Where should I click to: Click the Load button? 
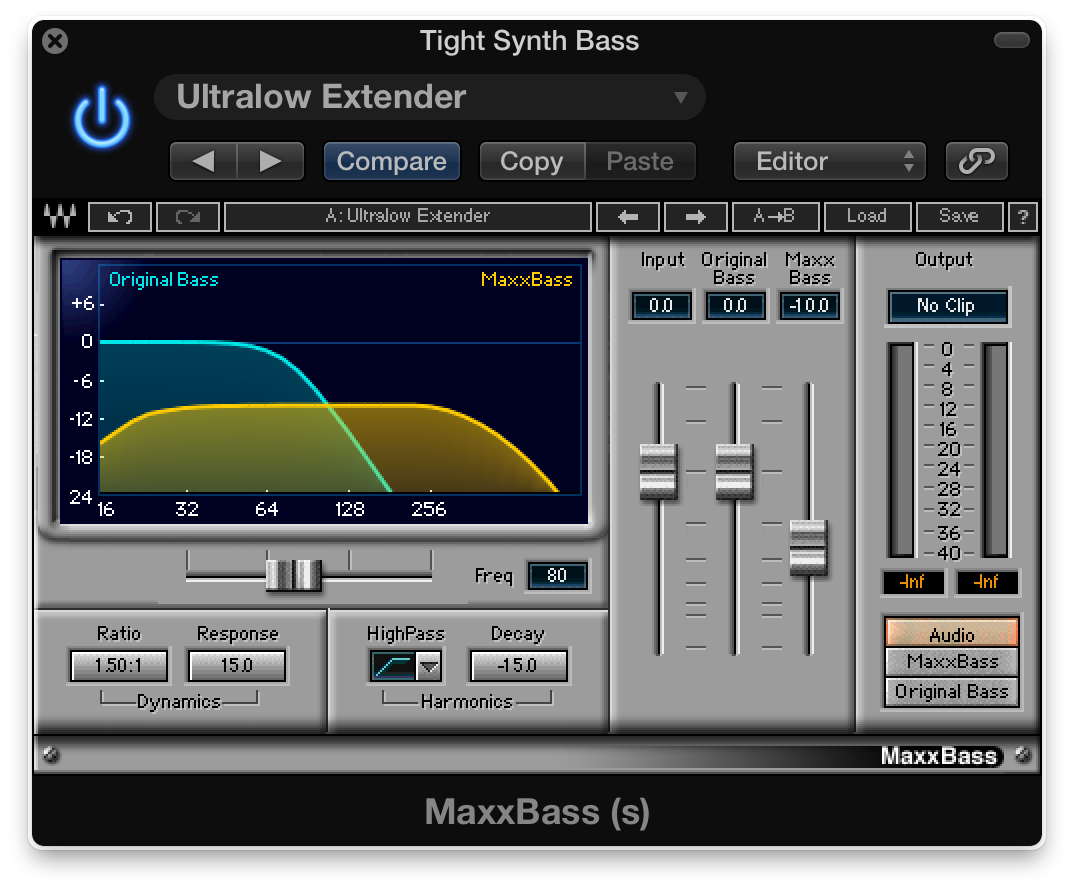[867, 217]
